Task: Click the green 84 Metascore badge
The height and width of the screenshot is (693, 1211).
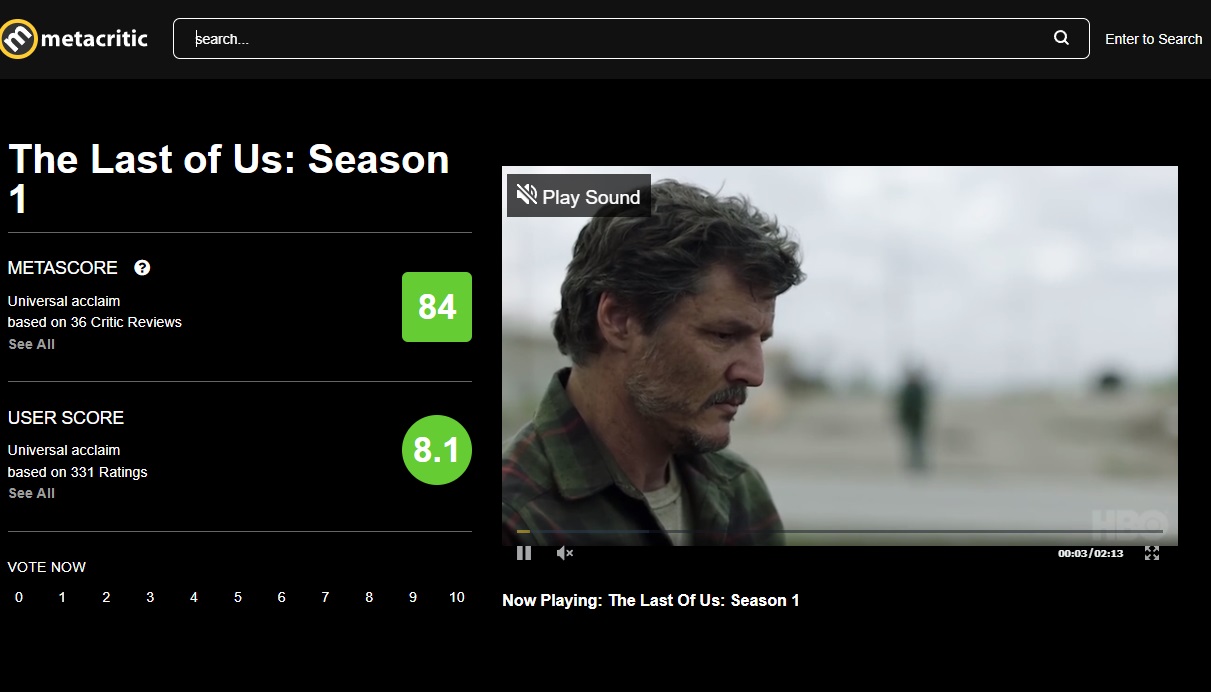Action: point(437,307)
